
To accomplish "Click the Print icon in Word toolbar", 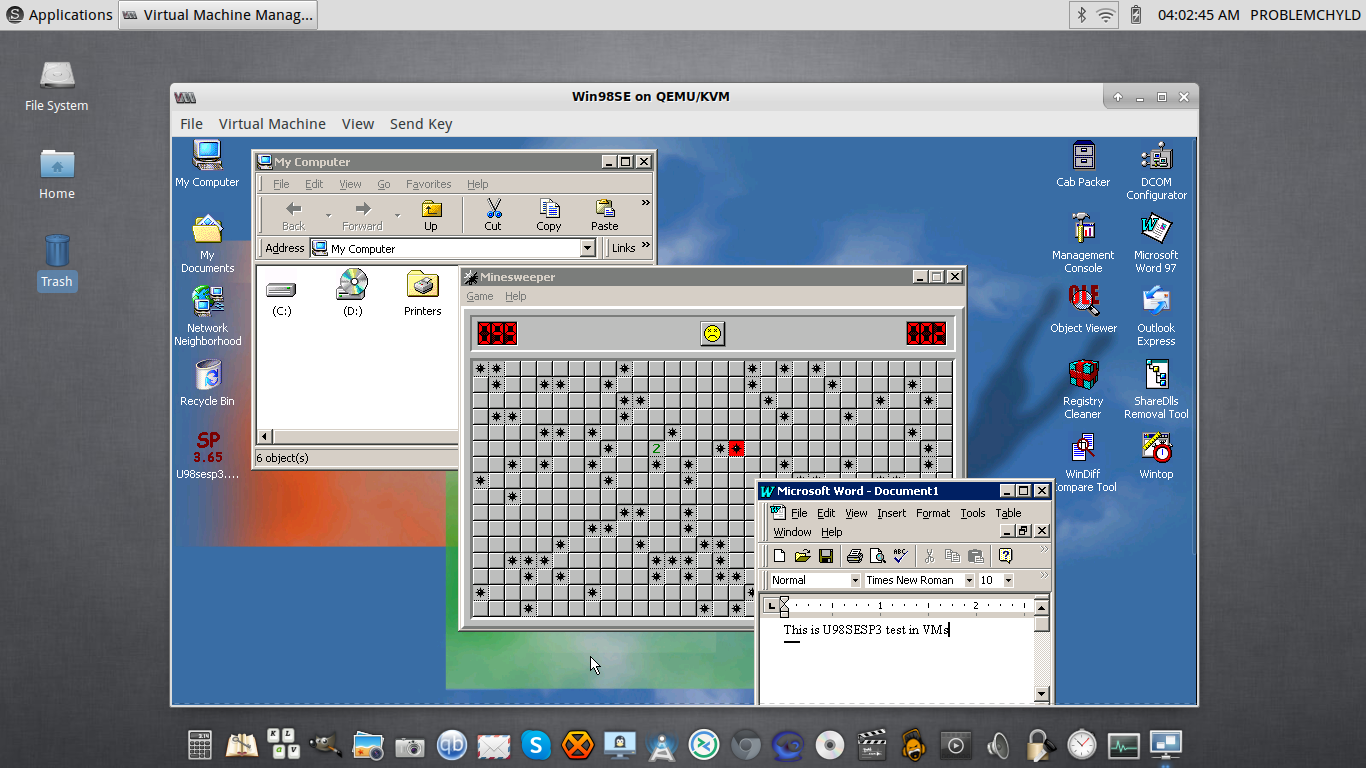I will 854,556.
